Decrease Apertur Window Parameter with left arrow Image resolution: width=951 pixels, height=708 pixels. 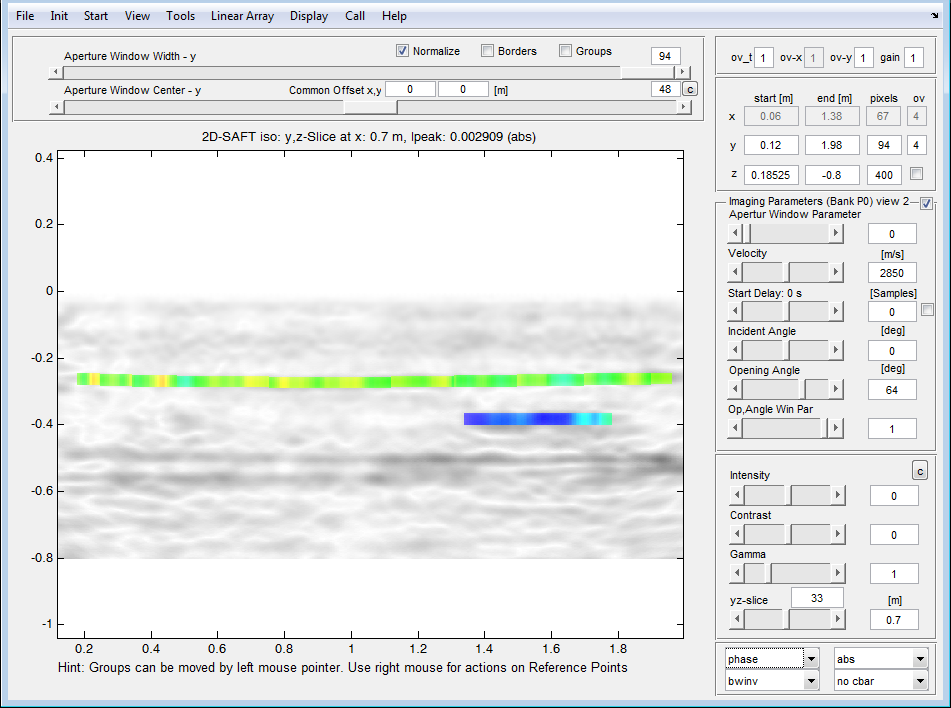[735, 233]
